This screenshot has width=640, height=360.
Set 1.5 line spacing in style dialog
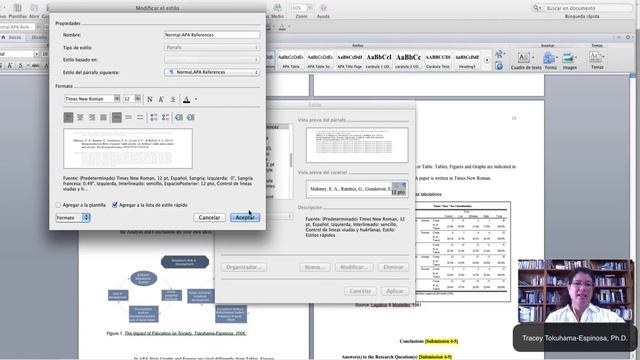[129, 118]
